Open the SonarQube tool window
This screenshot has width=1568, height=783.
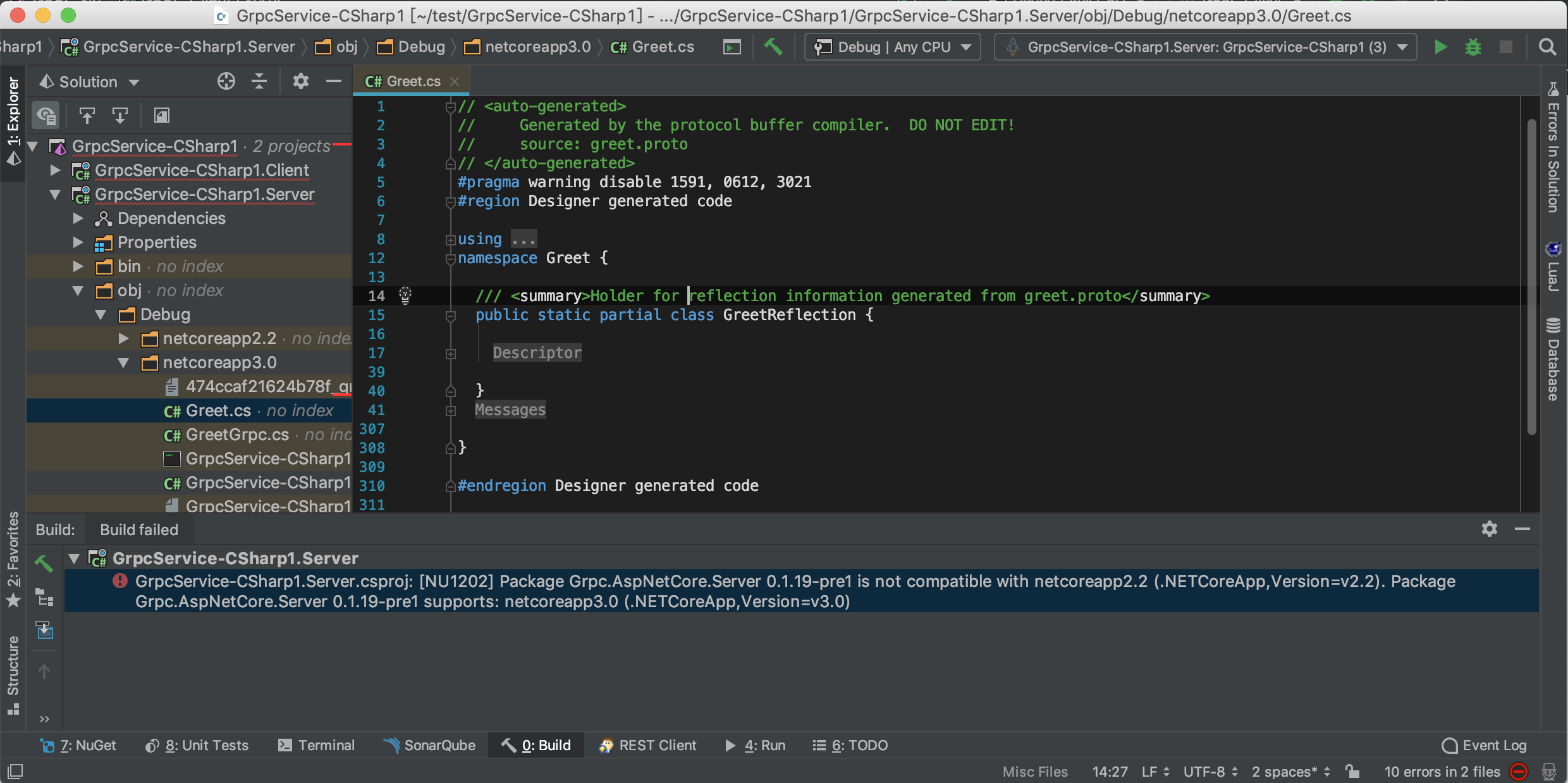tap(429, 745)
